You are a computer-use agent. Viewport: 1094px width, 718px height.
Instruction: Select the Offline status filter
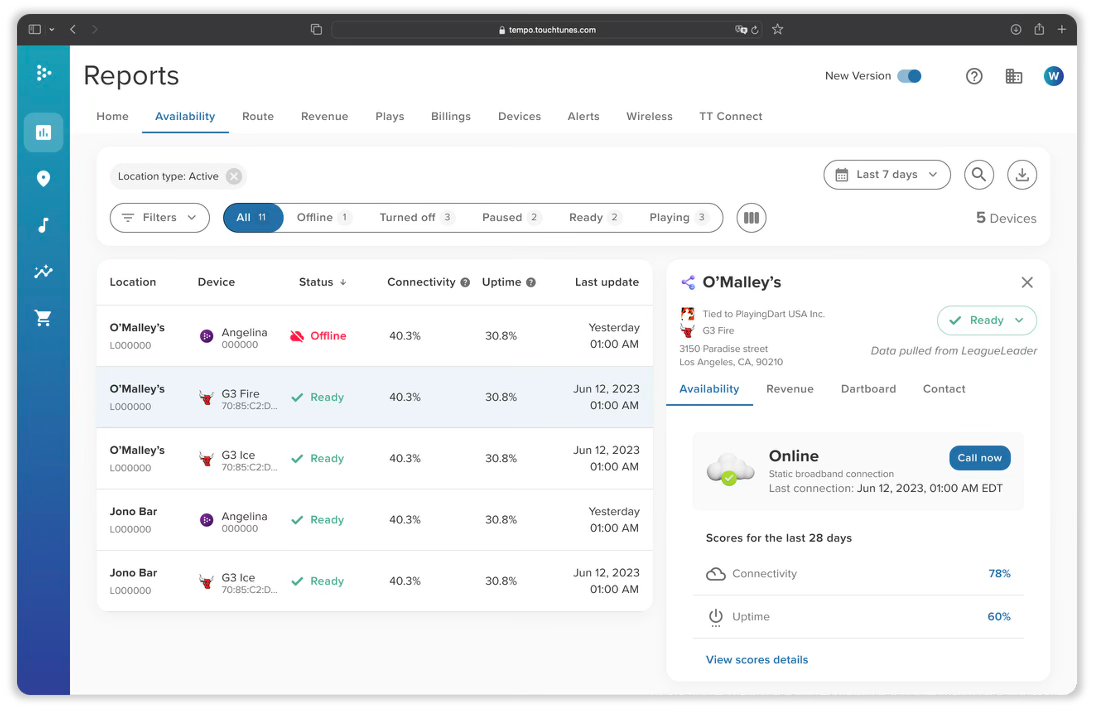[323, 218]
